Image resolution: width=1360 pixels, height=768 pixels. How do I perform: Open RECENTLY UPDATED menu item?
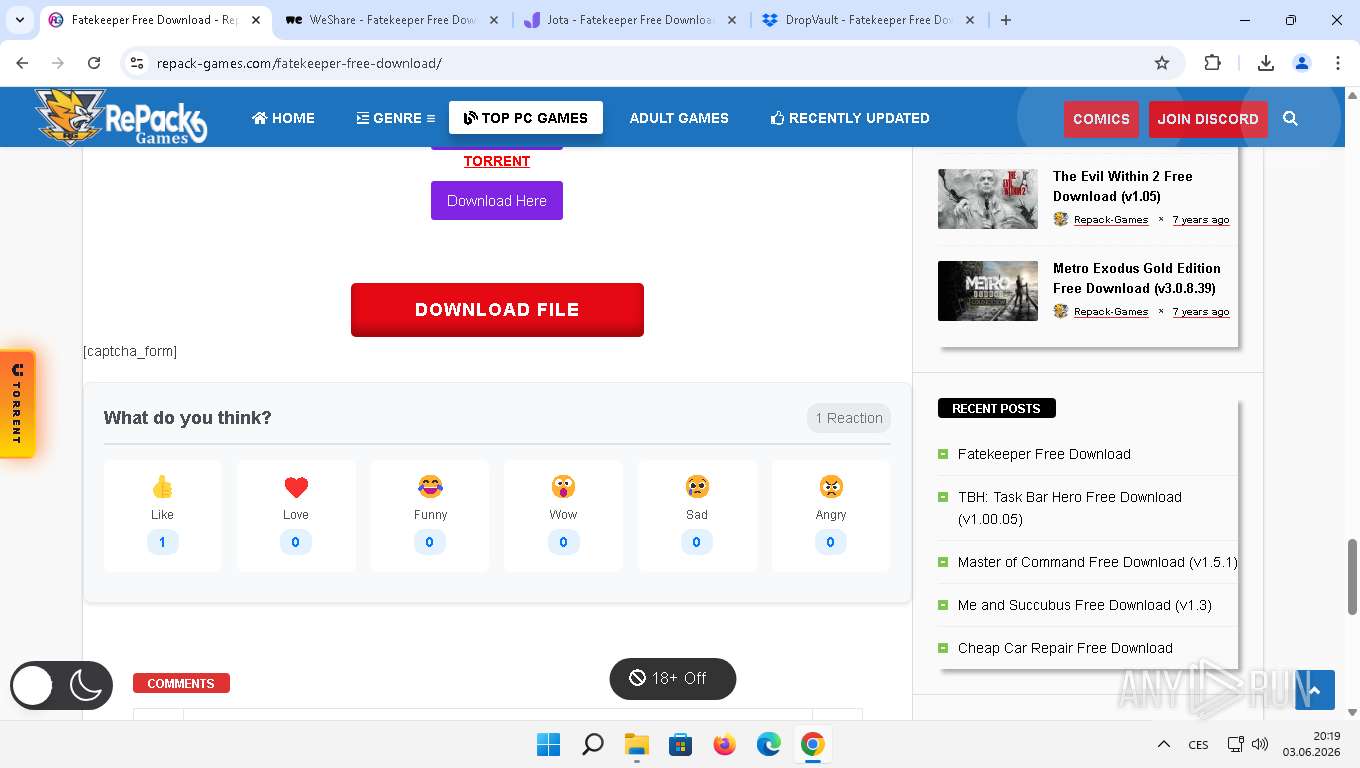tap(850, 118)
